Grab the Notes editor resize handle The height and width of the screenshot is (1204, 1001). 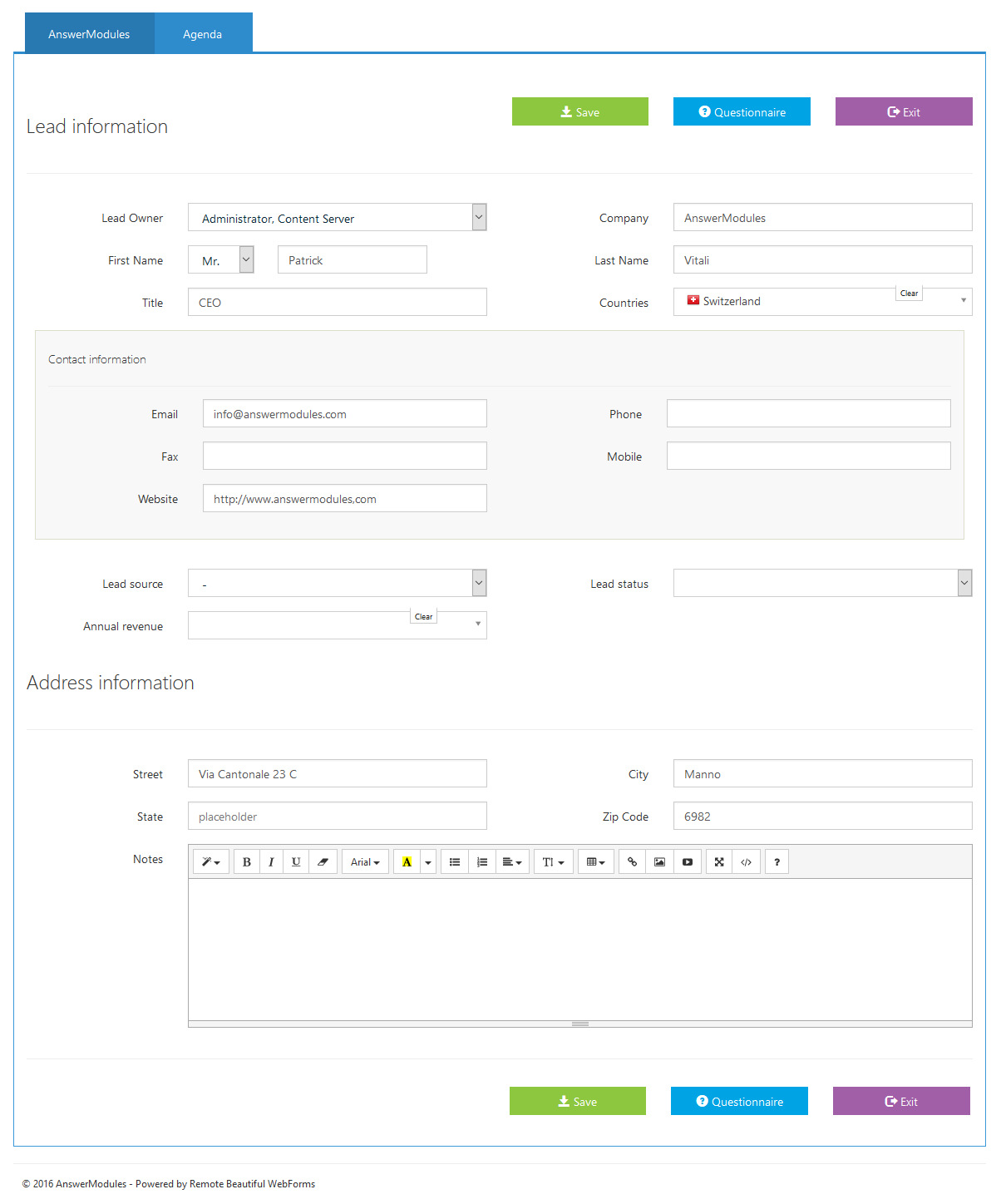pos(580,1024)
